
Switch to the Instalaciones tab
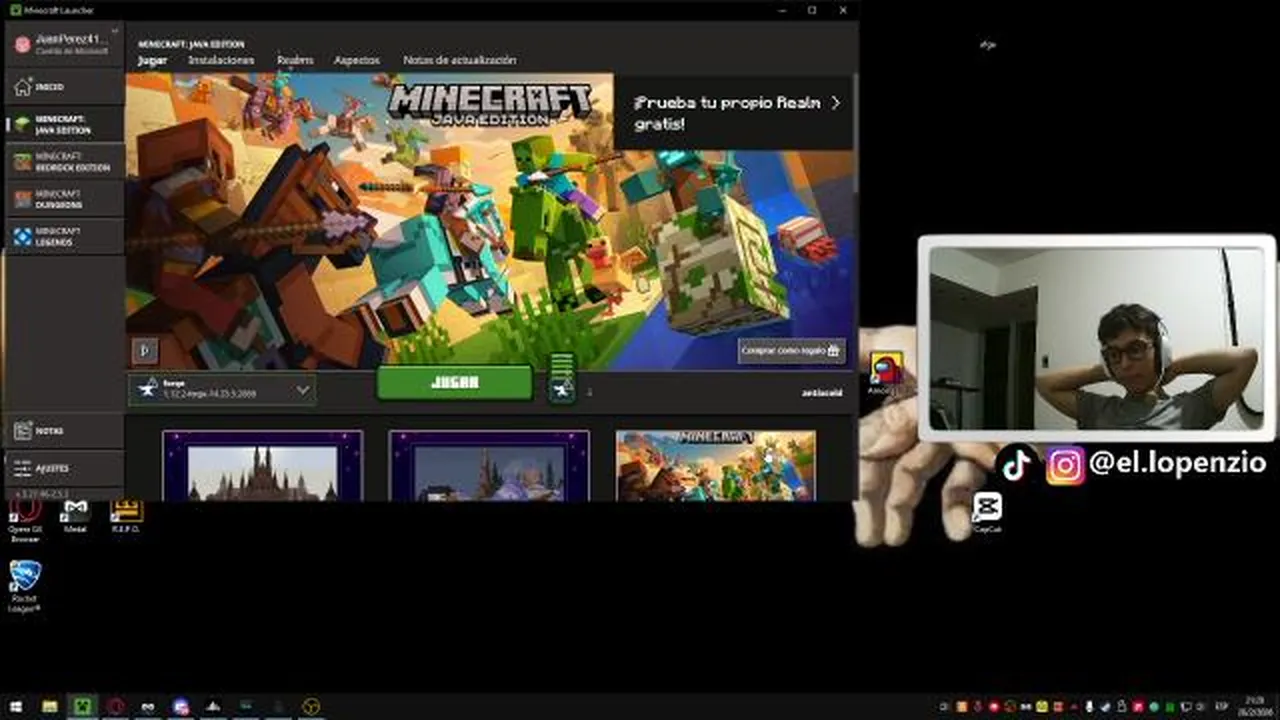221,60
